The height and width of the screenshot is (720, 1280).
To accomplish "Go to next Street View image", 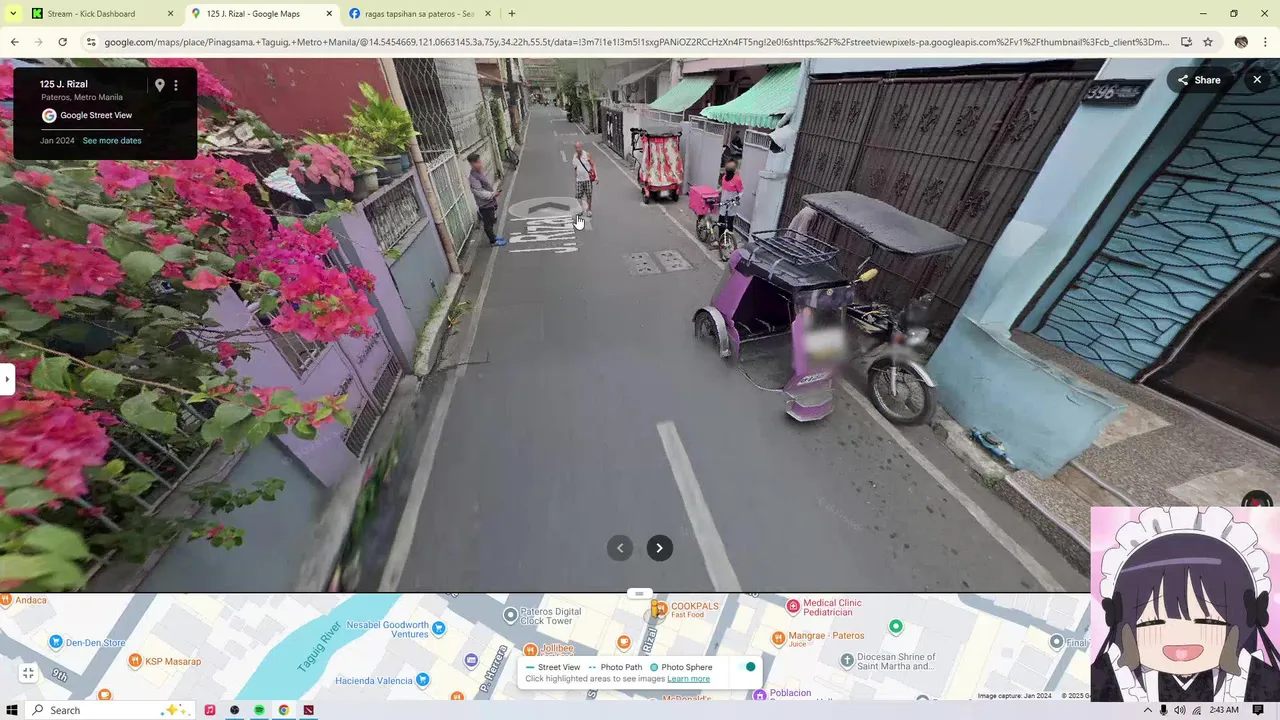I will click(x=659, y=548).
